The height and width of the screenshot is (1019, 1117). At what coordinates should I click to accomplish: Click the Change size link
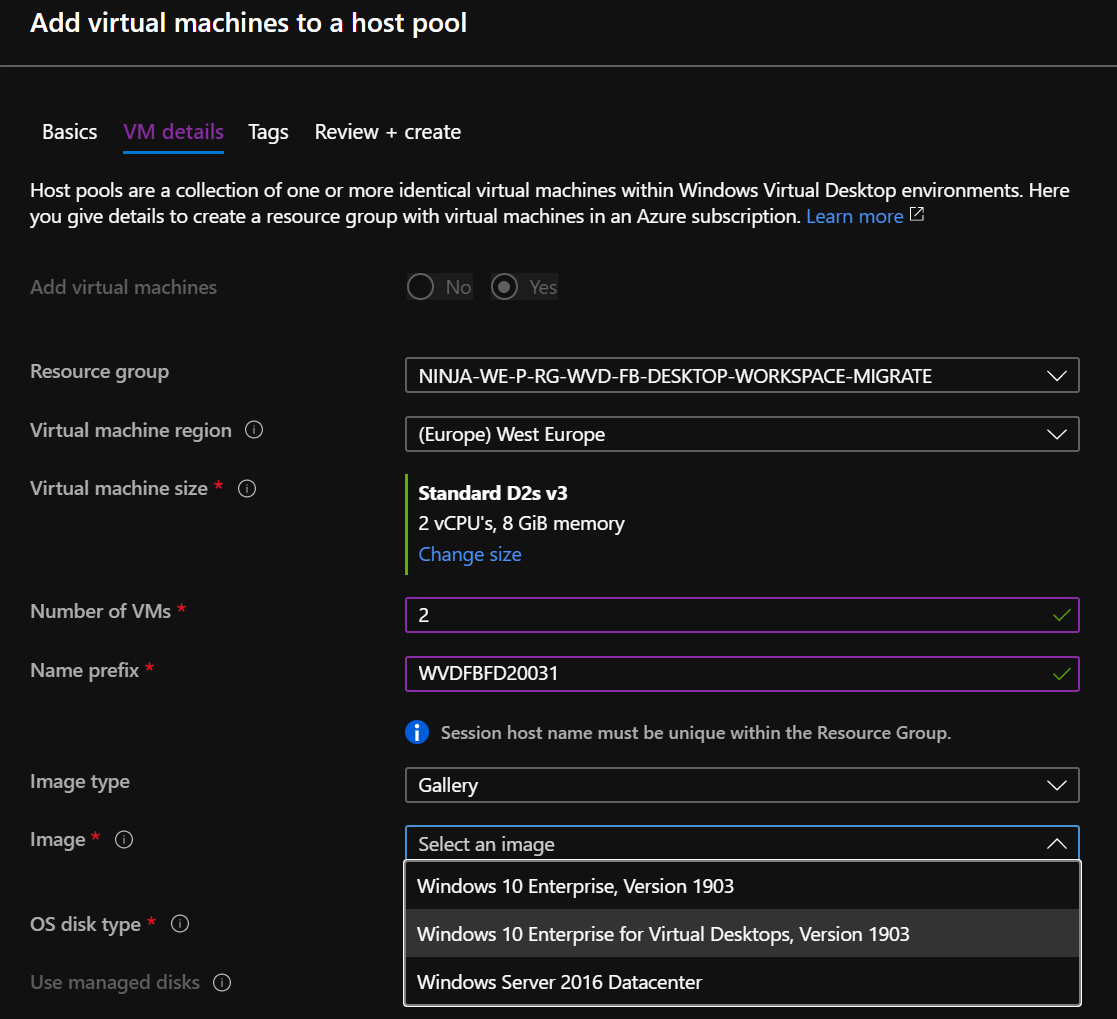coord(469,554)
